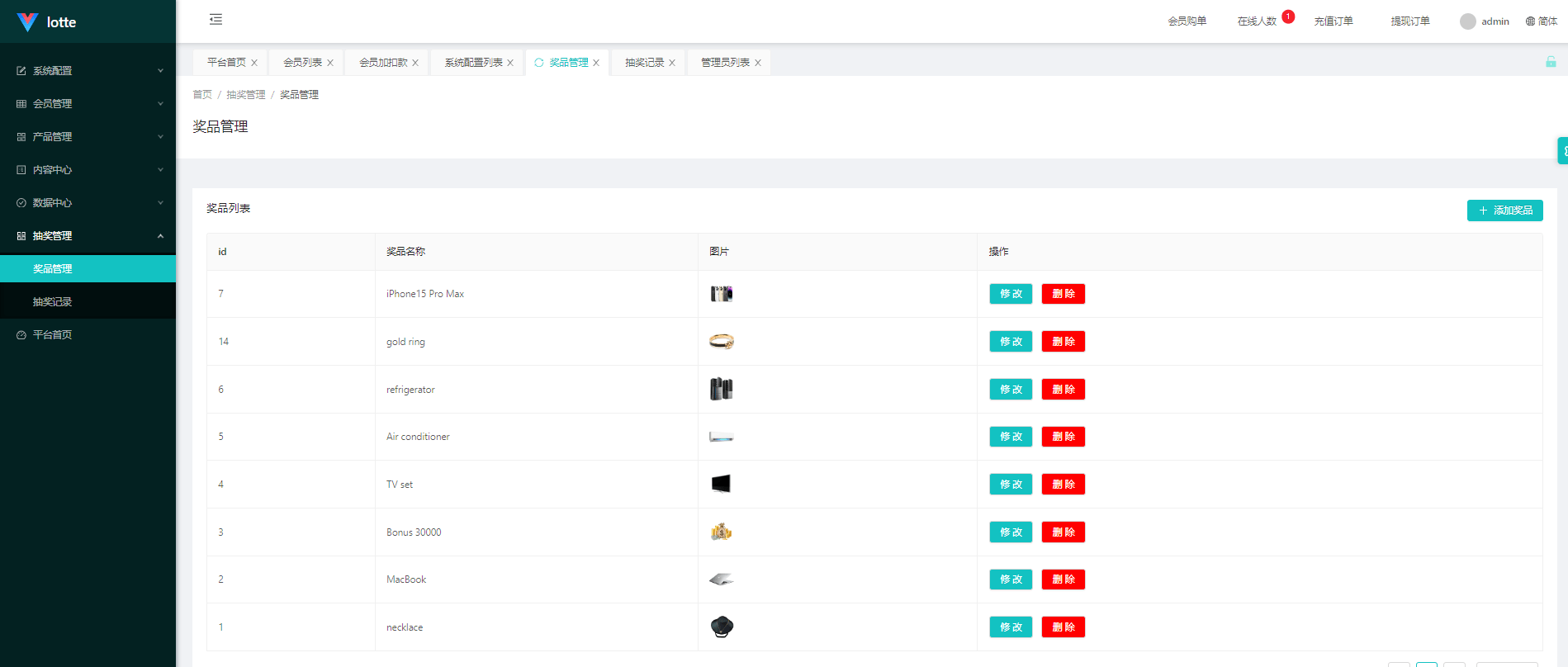Click the 添加奖品 button
Image resolution: width=1568 pixels, height=667 pixels.
pos(1504,211)
